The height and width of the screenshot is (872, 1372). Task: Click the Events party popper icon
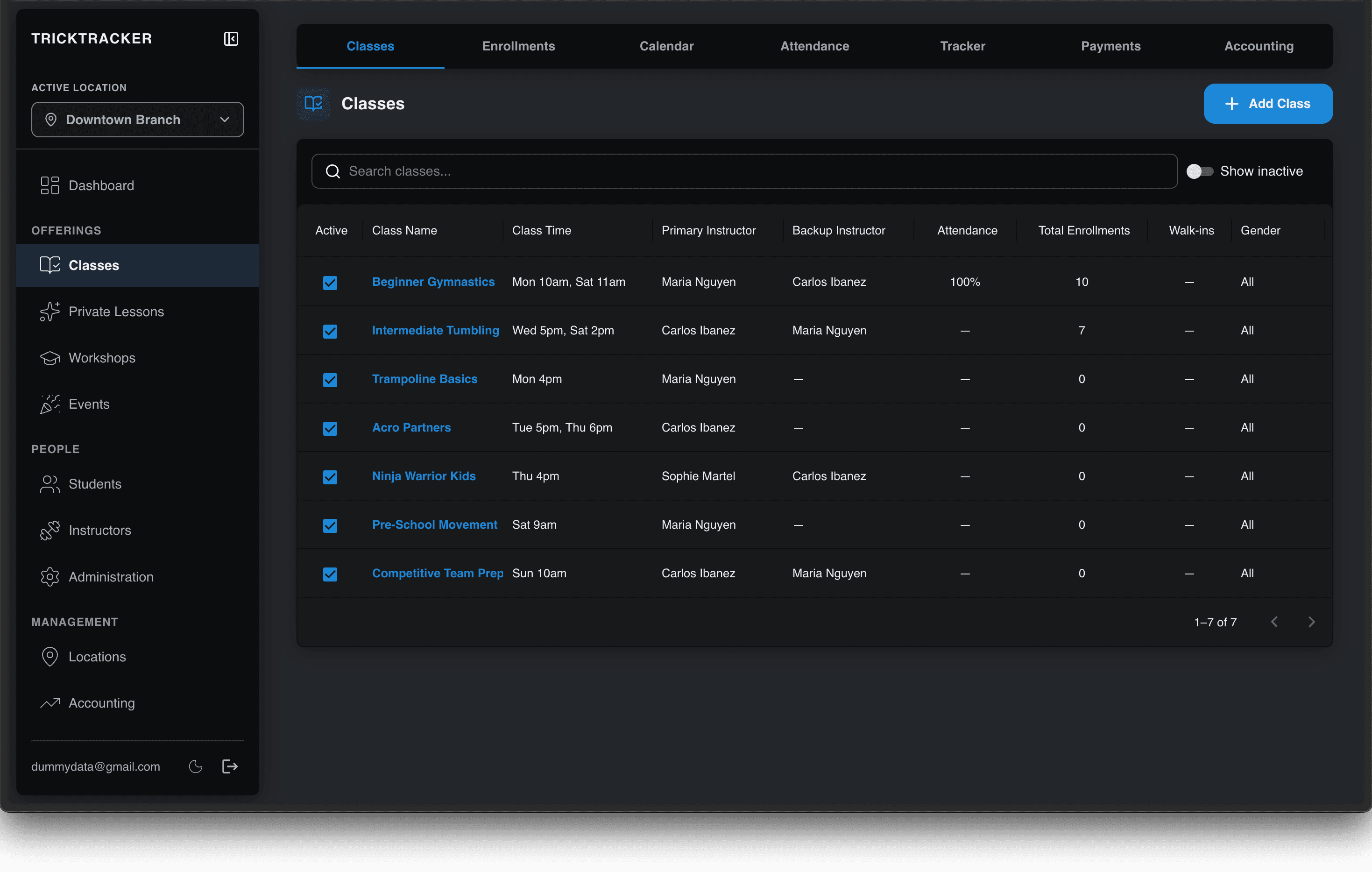50,404
